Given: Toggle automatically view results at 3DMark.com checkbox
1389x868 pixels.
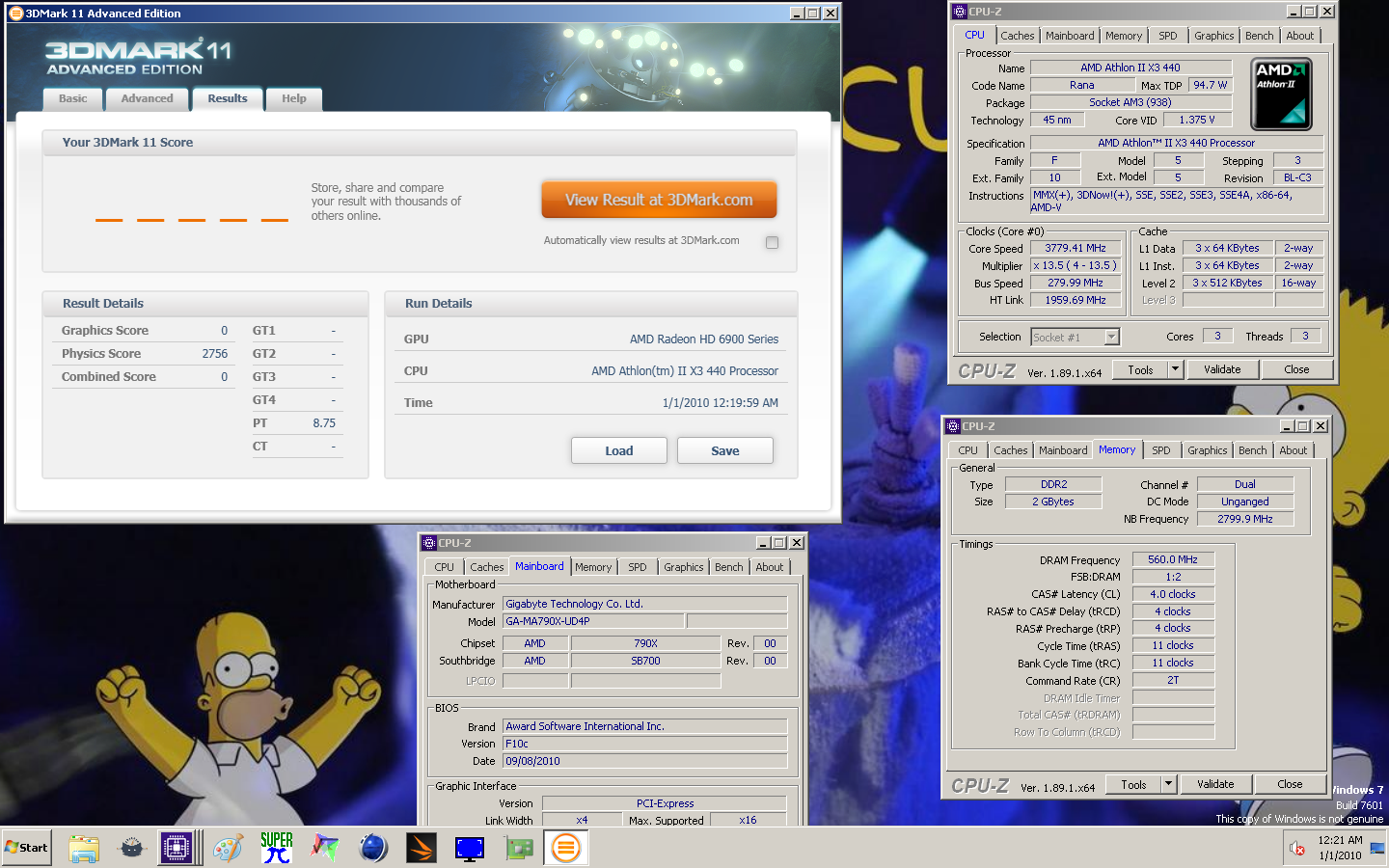Looking at the screenshot, I should (772, 242).
